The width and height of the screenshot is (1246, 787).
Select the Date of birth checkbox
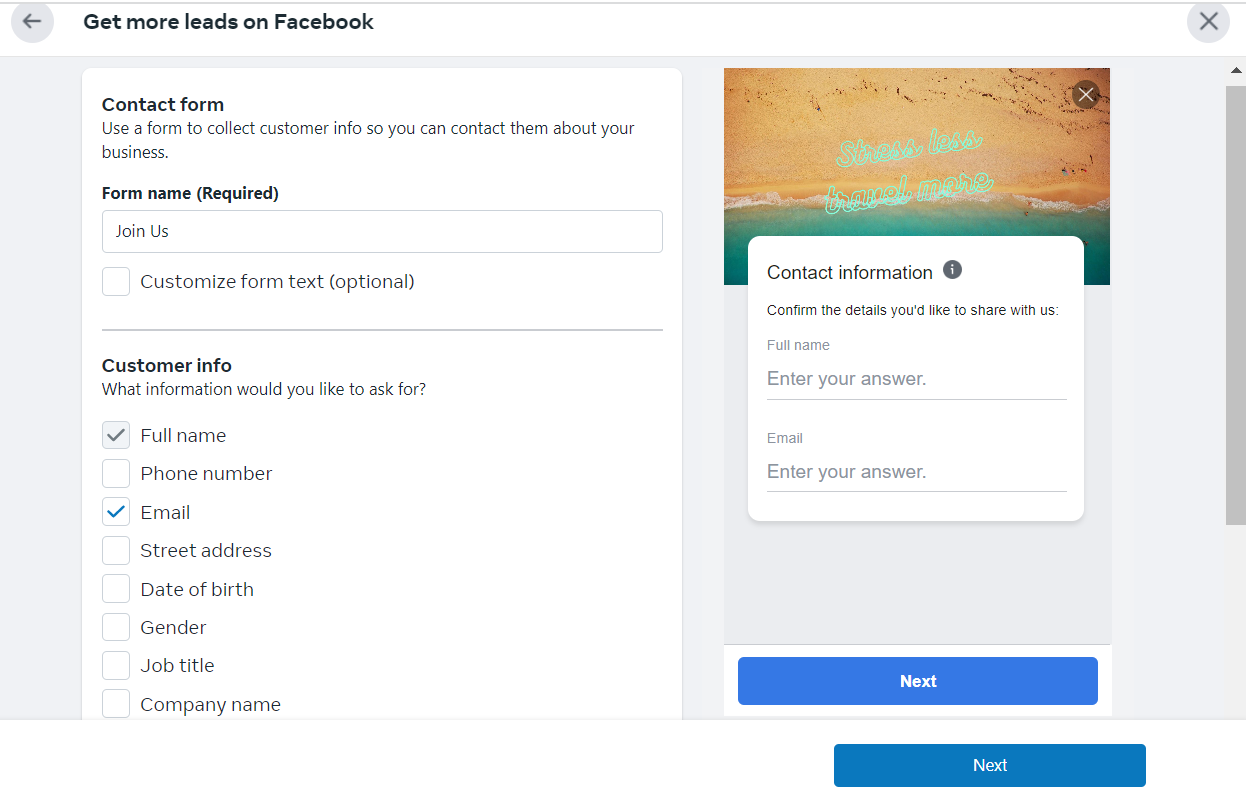116,589
